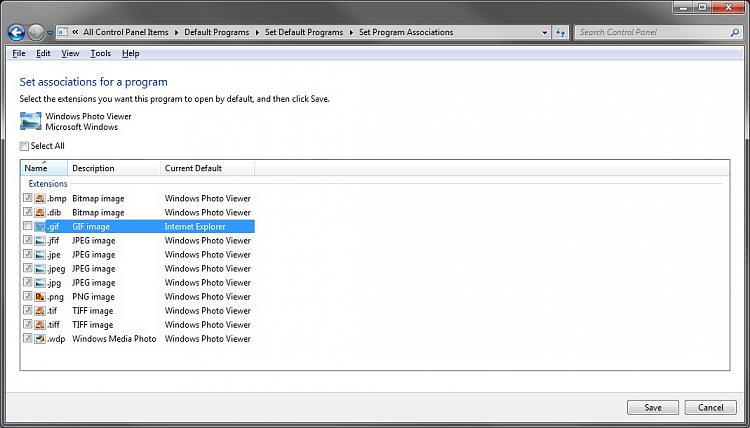The height and width of the screenshot is (428, 750).
Task: Expand the breadcrumb arrow after Set Default Programs
Action: click(x=351, y=33)
